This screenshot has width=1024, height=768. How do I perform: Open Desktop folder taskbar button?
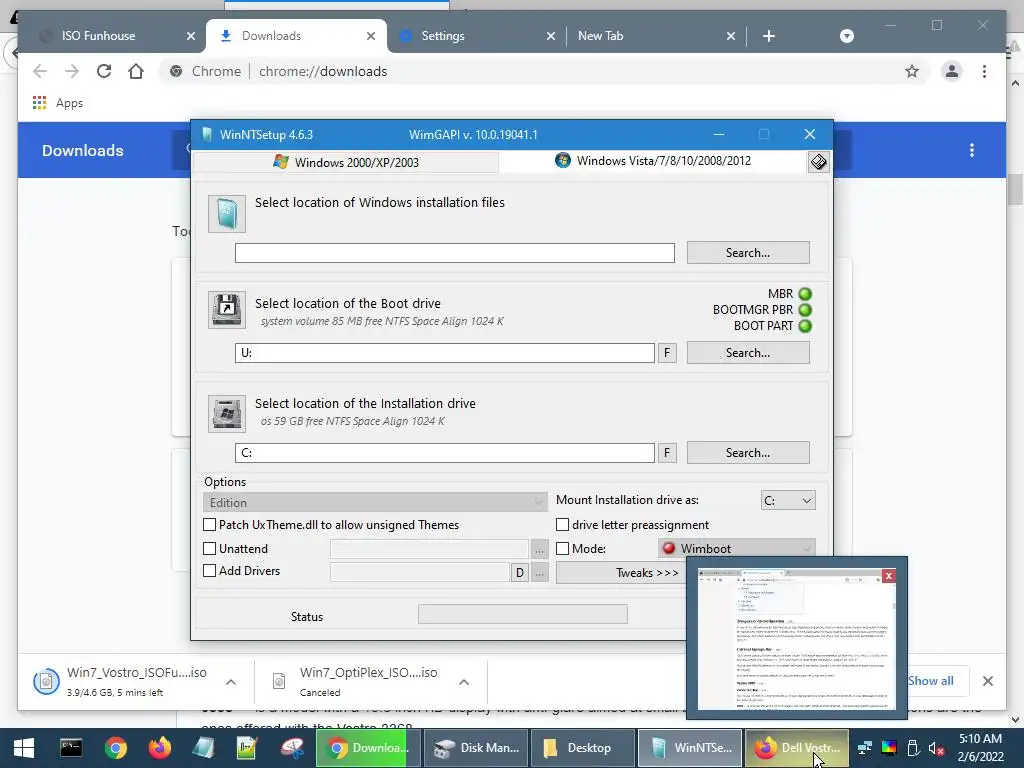[581, 748]
